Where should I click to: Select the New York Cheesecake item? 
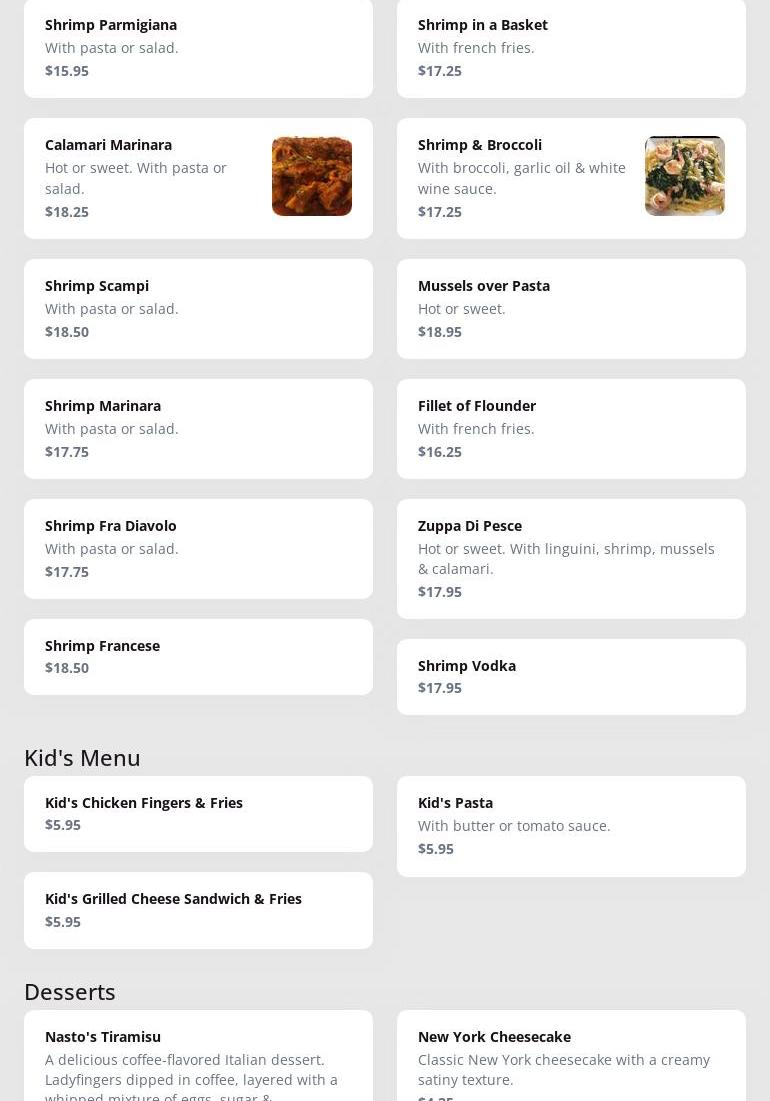(571, 1060)
